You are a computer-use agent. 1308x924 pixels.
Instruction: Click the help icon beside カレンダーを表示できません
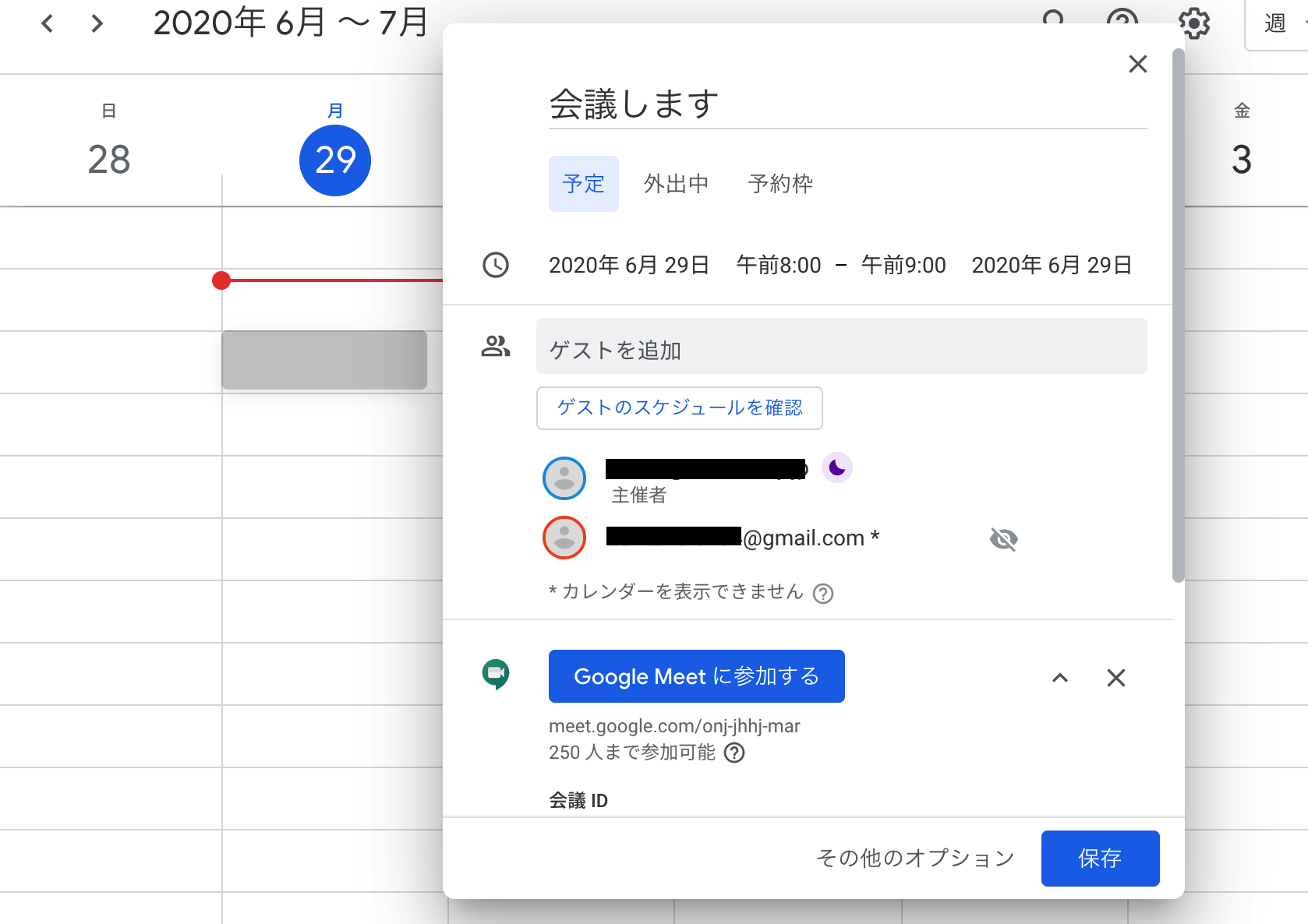coord(824,594)
